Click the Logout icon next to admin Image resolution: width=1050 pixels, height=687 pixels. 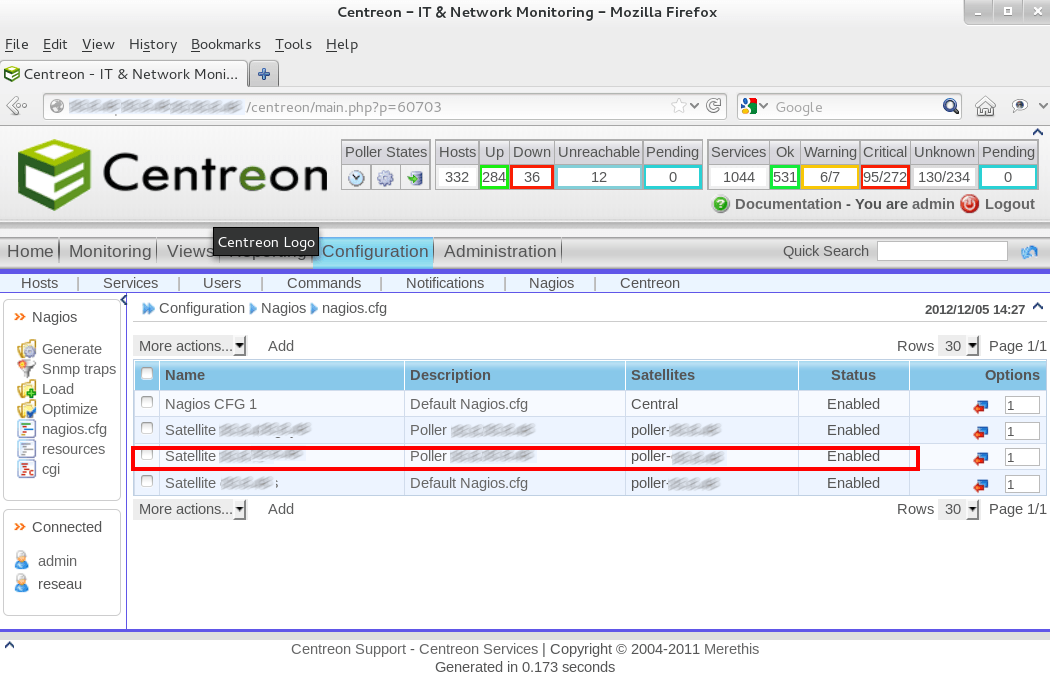coord(966,204)
